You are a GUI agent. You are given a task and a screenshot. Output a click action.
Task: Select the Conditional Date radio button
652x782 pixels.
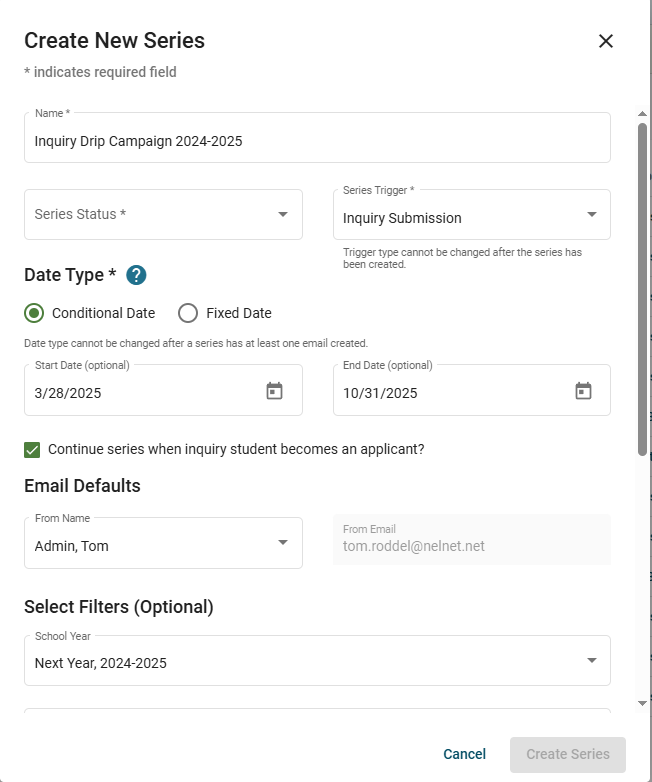[34, 313]
